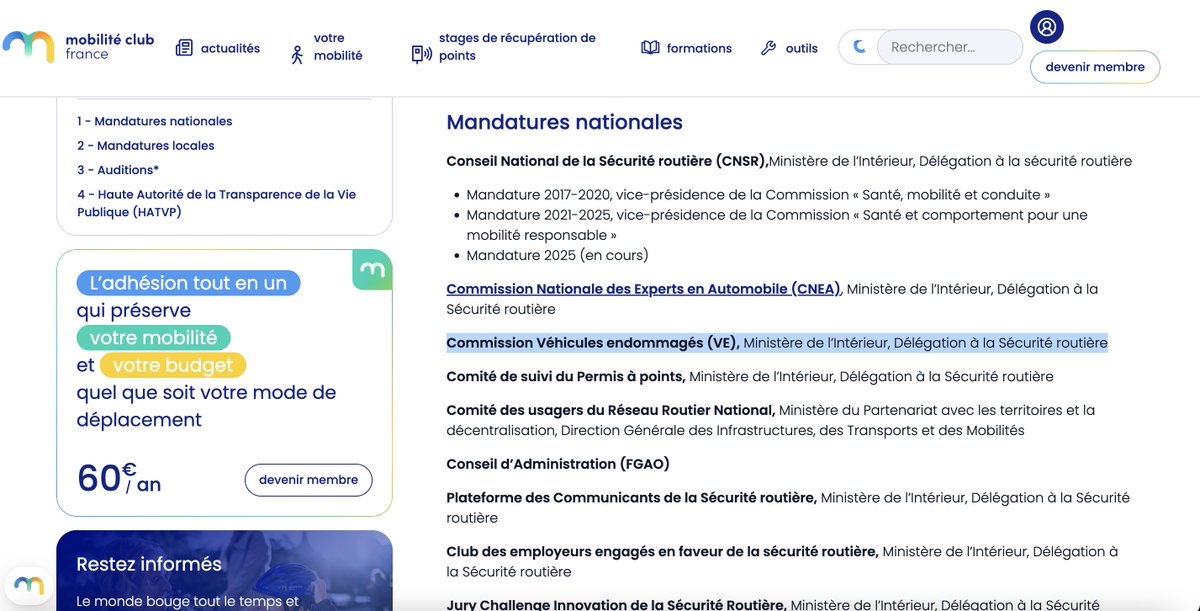Click the Restez informés card heading
Image resolution: width=1200 pixels, height=611 pixels.
coord(149,564)
